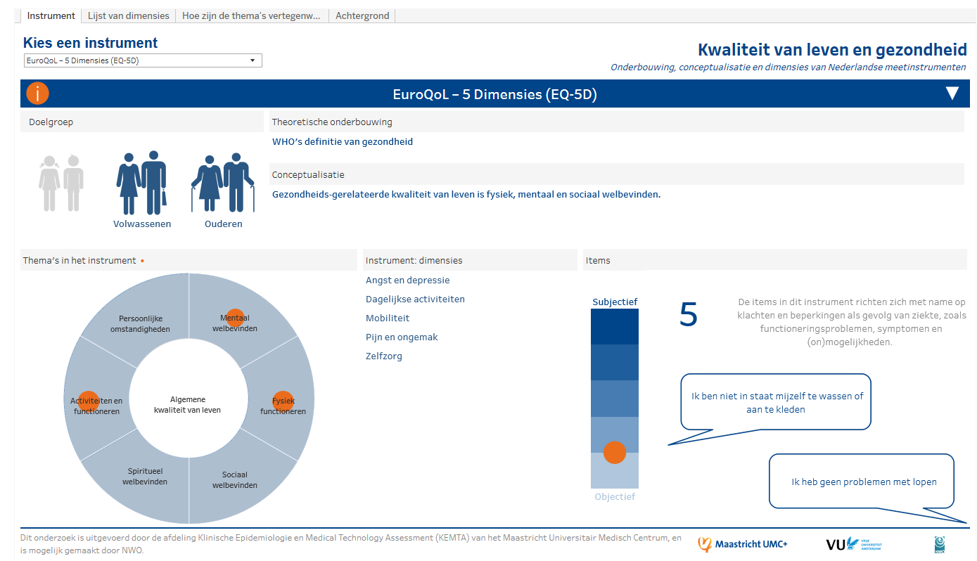Click the large number 5 items count

tap(688, 314)
